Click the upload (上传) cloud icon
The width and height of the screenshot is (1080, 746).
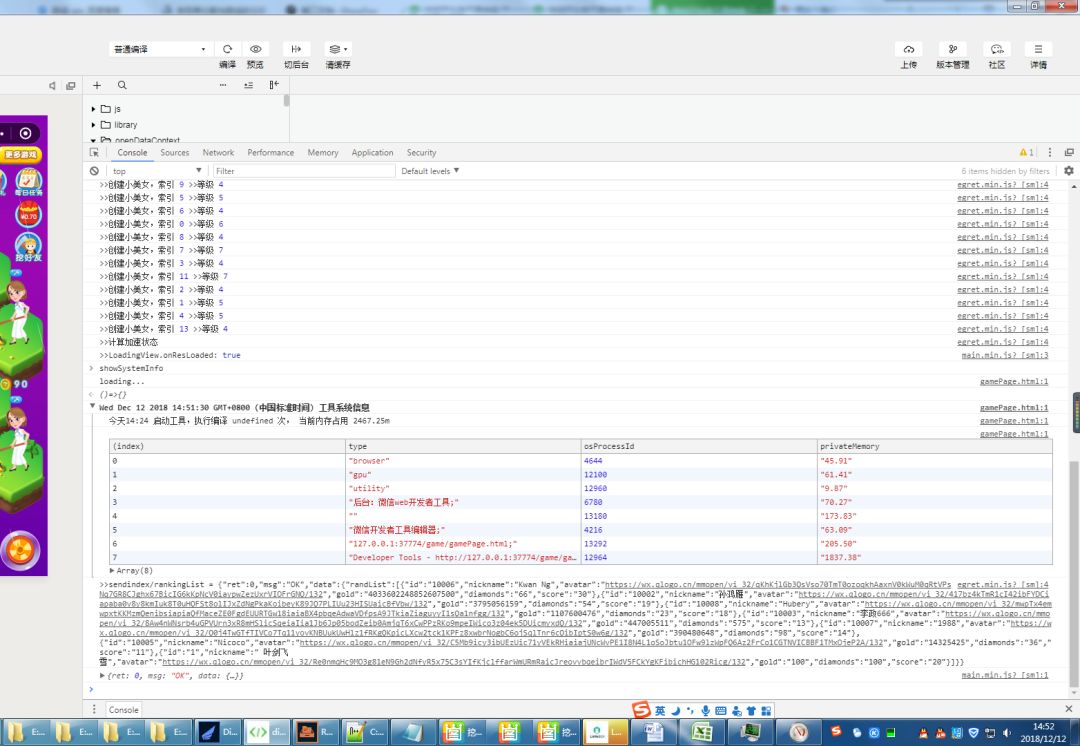pos(908,49)
